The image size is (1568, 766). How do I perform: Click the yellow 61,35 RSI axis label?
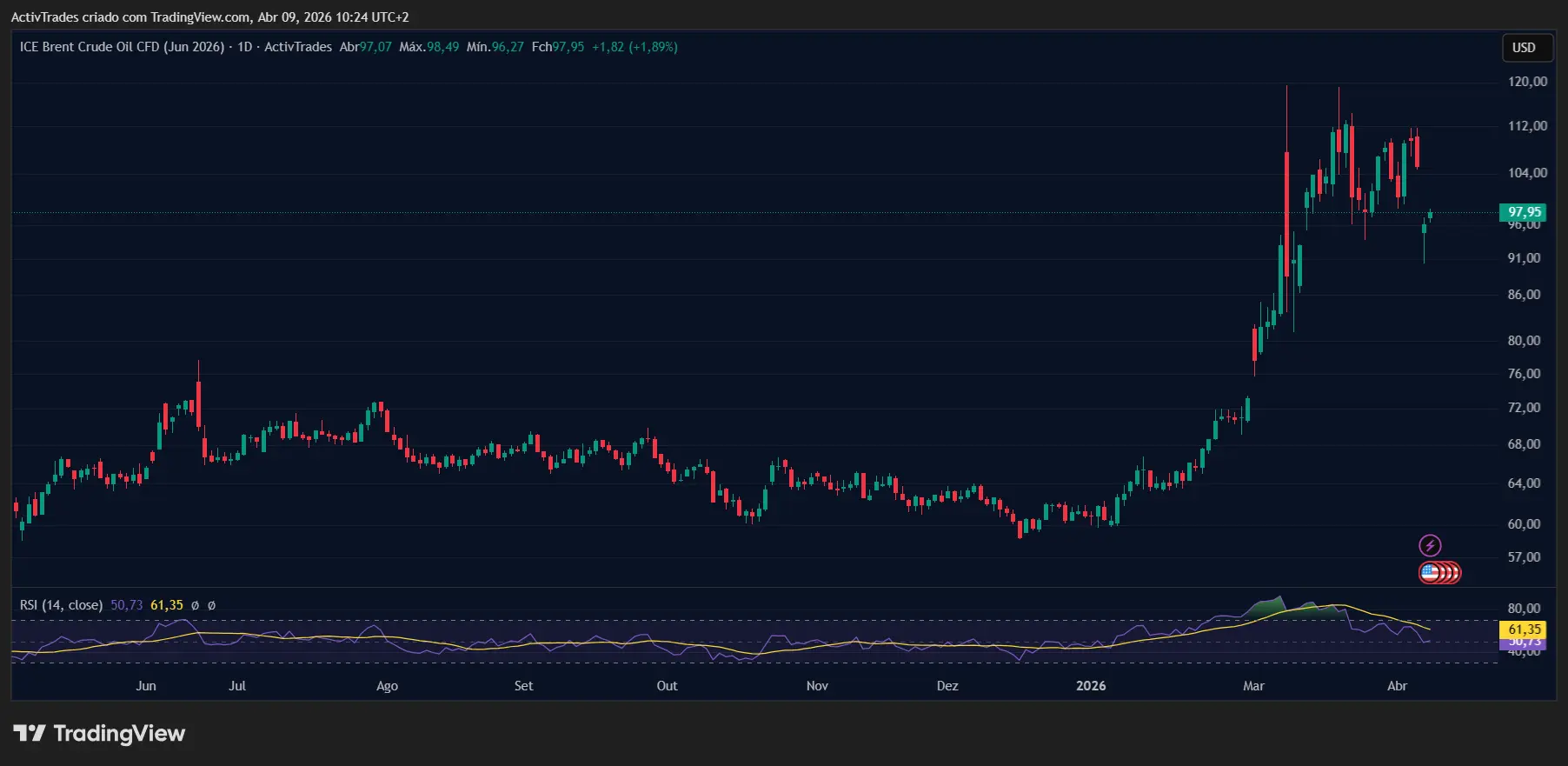1524,629
